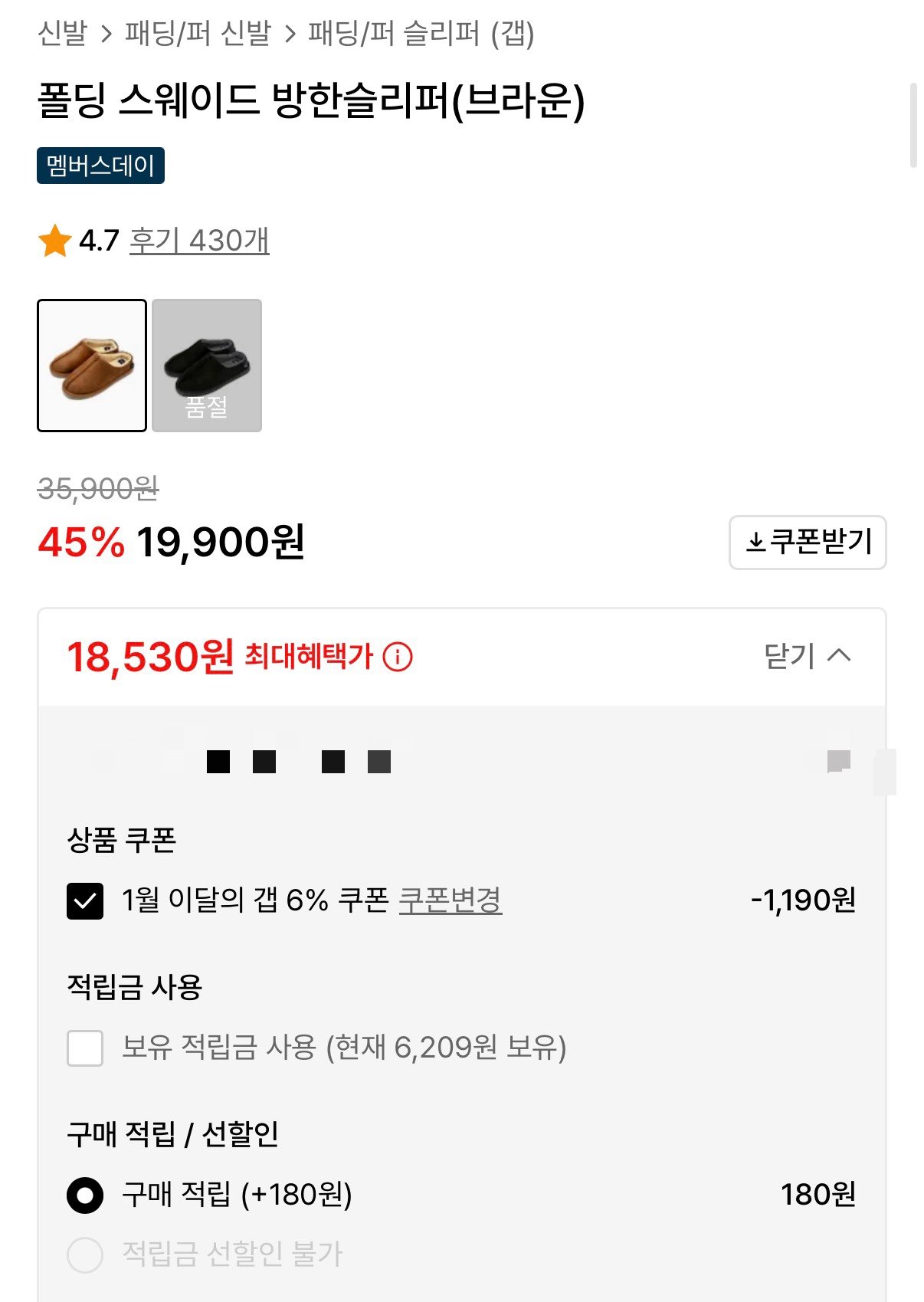Enable the 보유 적립금 사용 checkbox
Image resolution: width=924 pixels, height=1302 pixels.
pyautogui.click(x=85, y=1048)
